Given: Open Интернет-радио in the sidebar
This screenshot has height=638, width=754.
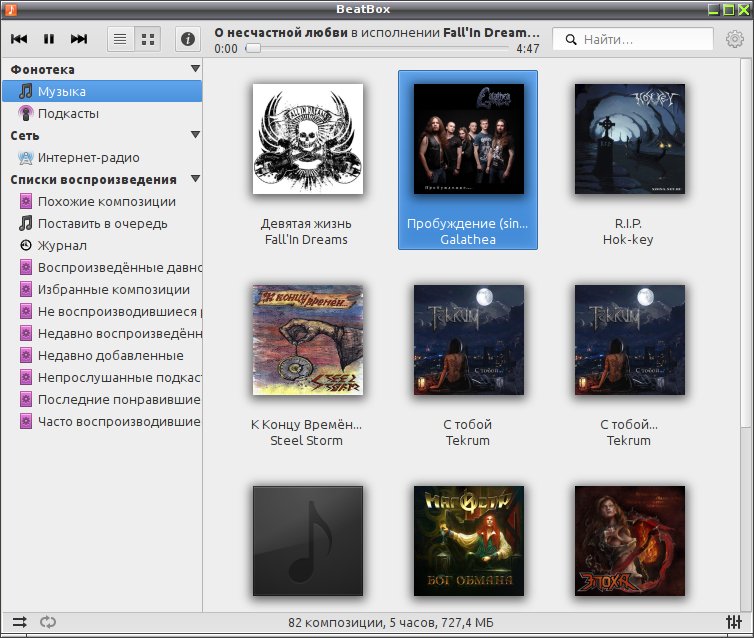Looking at the screenshot, I should point(102,158).
